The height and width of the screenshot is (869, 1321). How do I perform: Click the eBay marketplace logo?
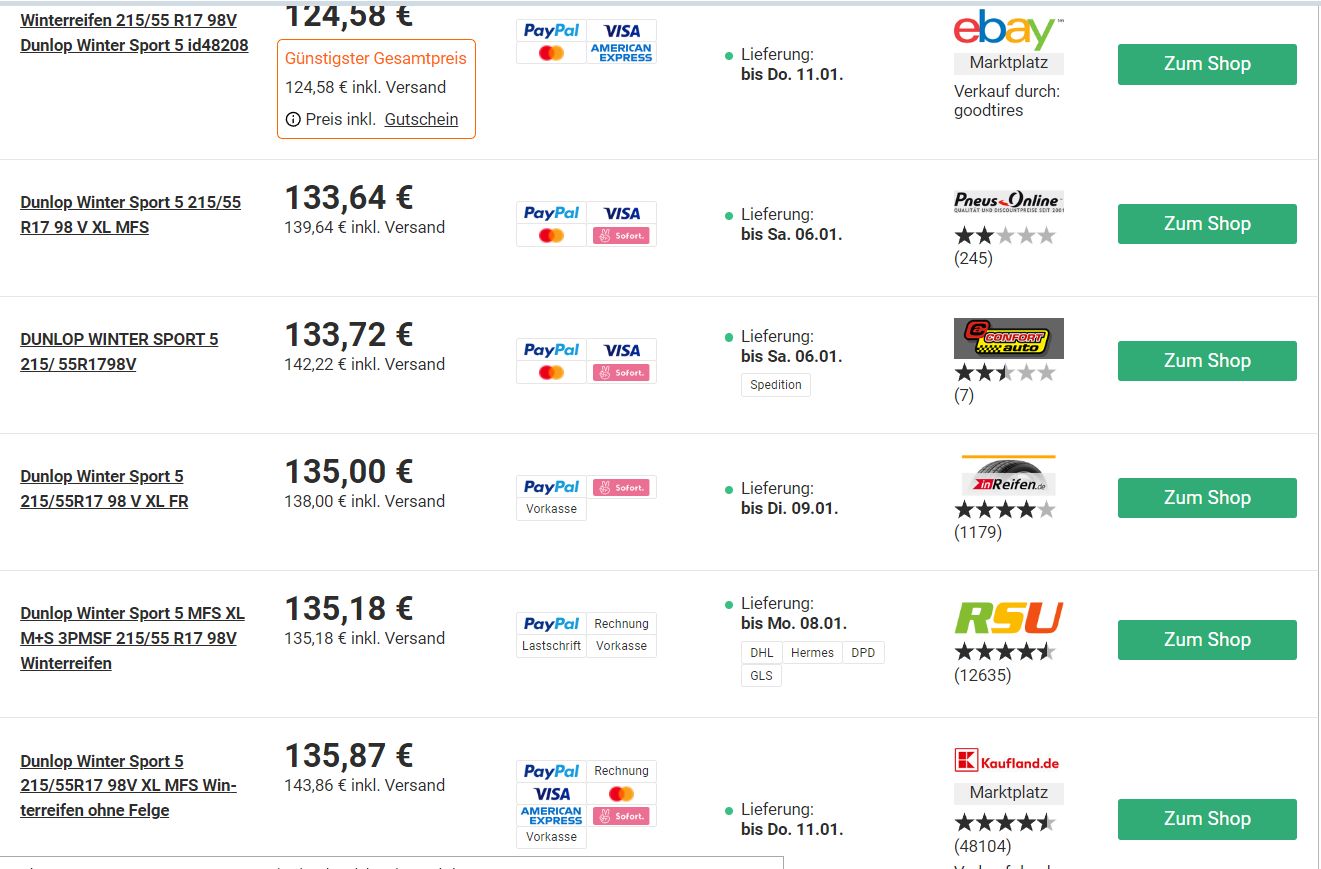(1008, 31)
